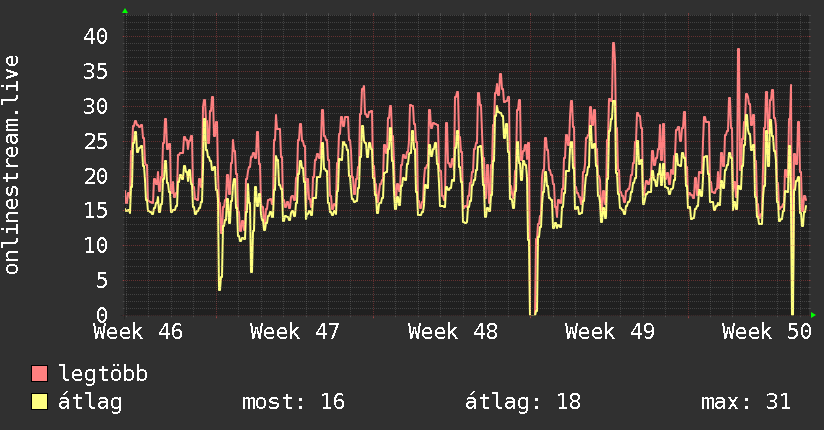824x430 pixels.
Task: Click the onlinestream.live vertical axis title
Action: coord(11,165)
